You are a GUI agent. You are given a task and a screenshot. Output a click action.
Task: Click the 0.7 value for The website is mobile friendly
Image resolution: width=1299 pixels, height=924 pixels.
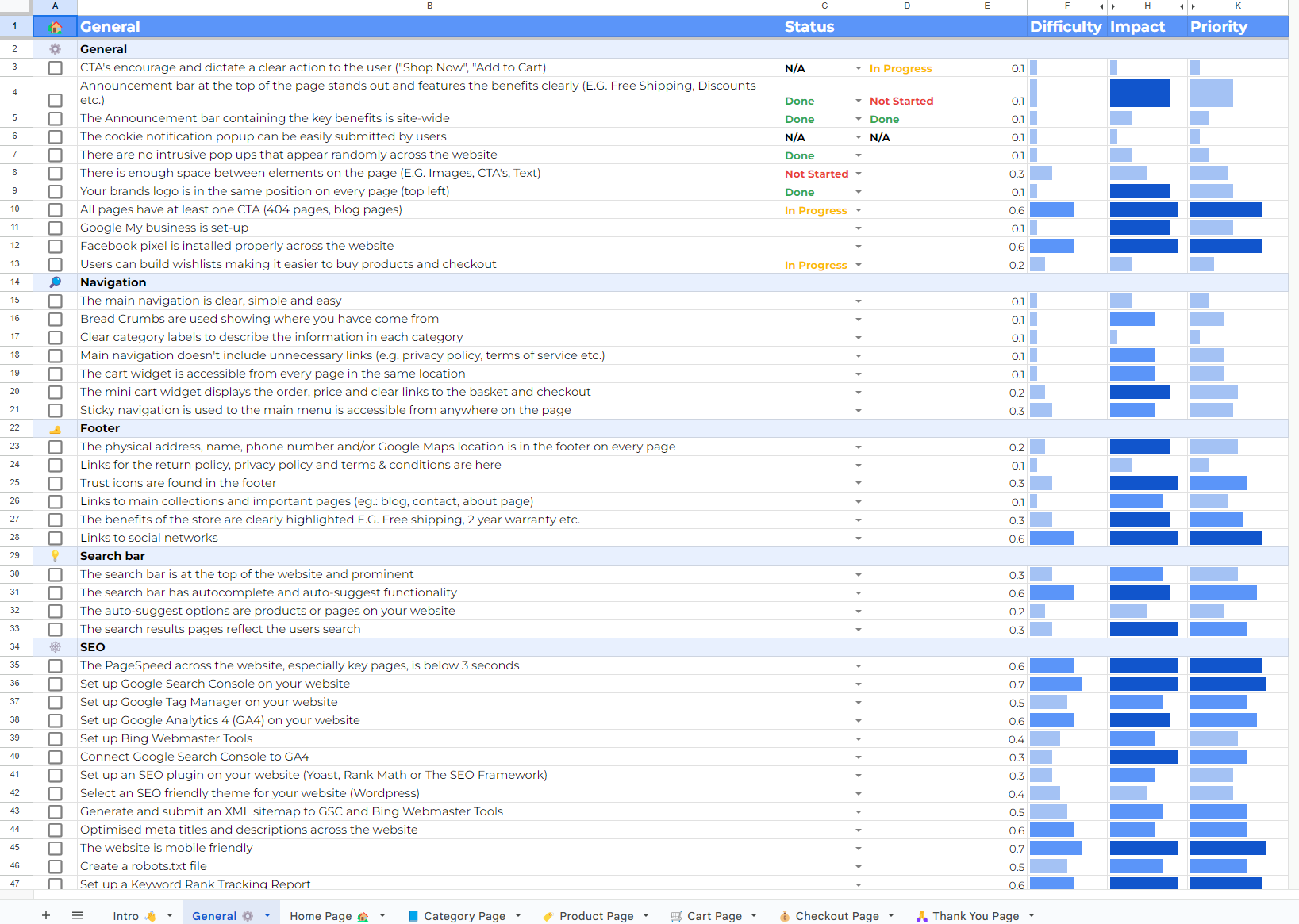[987, 849]
